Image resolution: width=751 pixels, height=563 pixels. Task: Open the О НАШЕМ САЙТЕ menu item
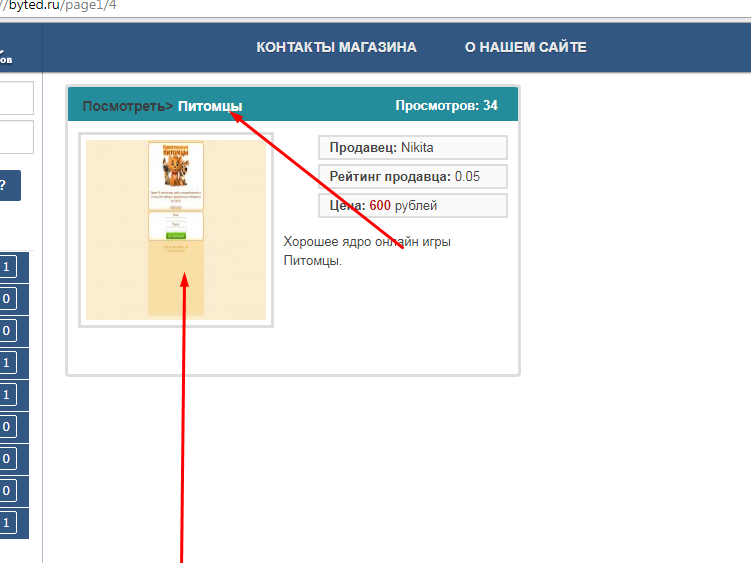(x=525, y=47)
